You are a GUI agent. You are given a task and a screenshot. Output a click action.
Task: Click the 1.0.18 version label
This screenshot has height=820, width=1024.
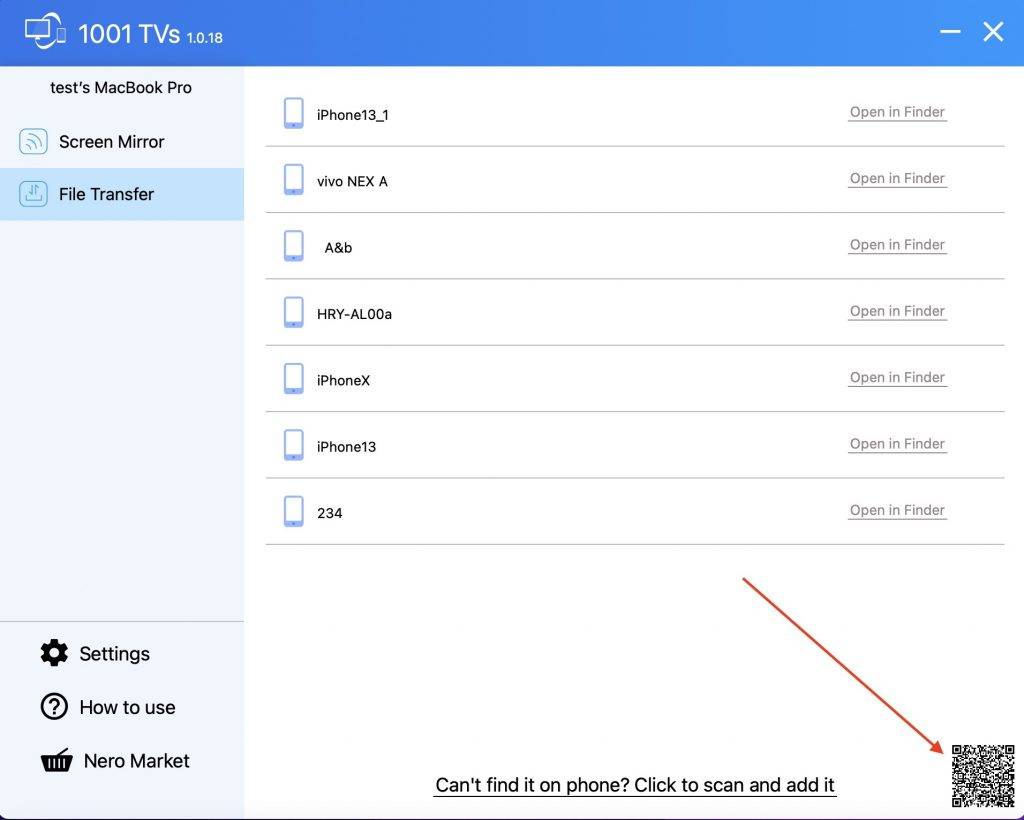[204, 38]
